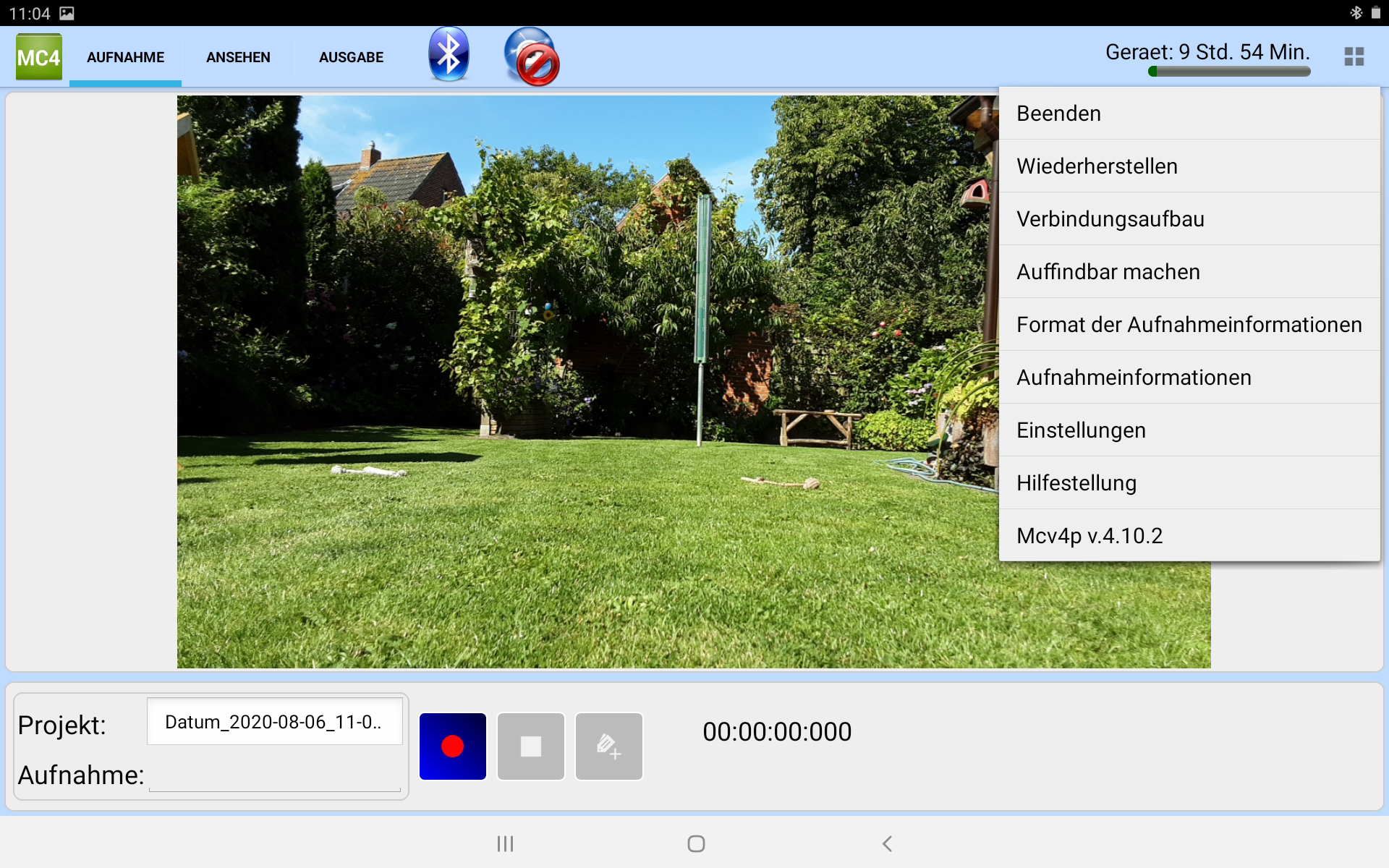Switch to the AUSGABE tab

click(x=351, y=57)
